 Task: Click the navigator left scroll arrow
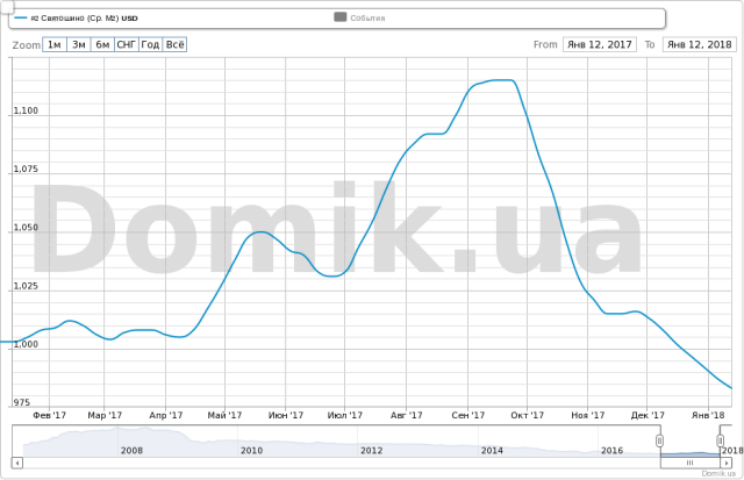(17, 462)
